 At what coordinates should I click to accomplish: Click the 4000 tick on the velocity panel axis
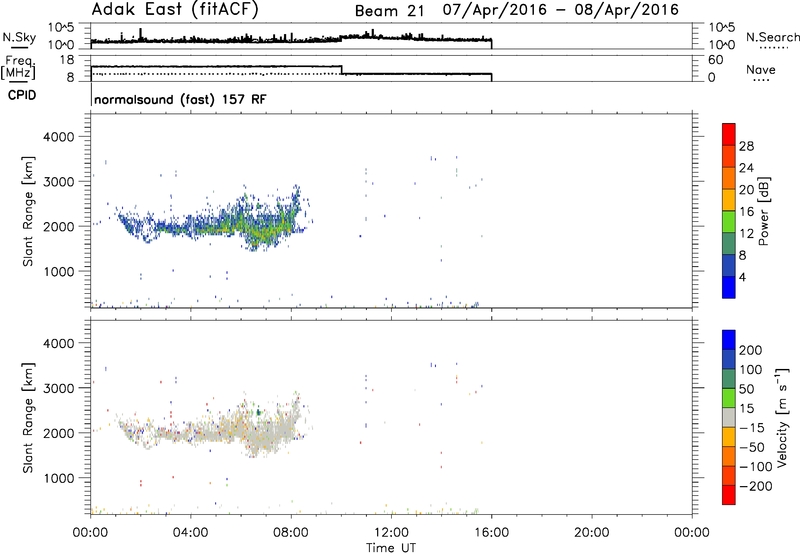59,343
